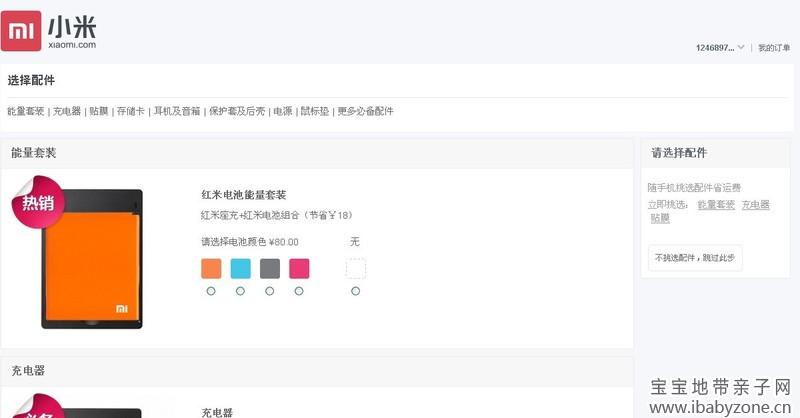Screen dimensions: 800x418
Task: Pick the gray battery color swatch
Action: click(x=270, y=268)
